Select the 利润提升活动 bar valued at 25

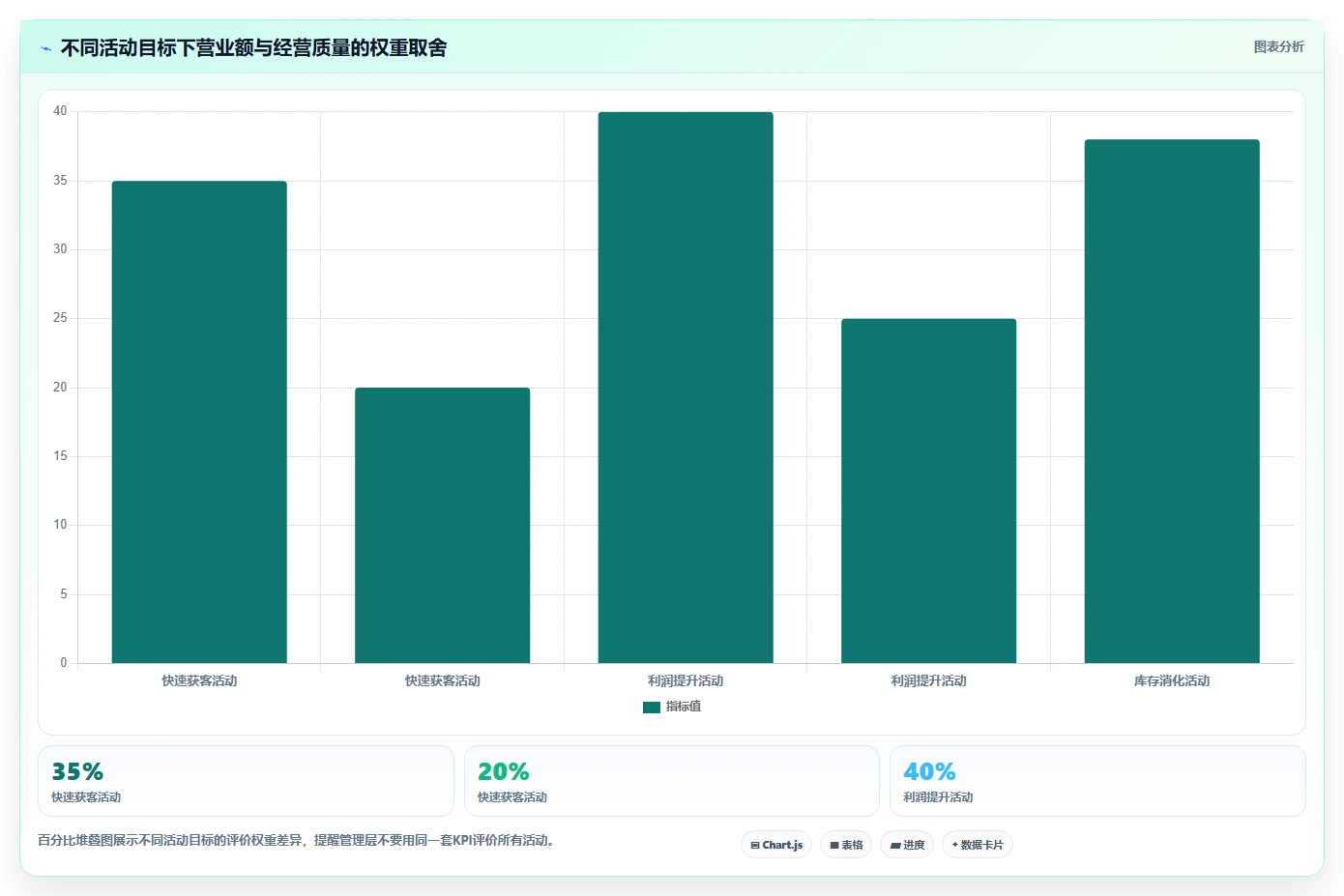pos(928,491)
